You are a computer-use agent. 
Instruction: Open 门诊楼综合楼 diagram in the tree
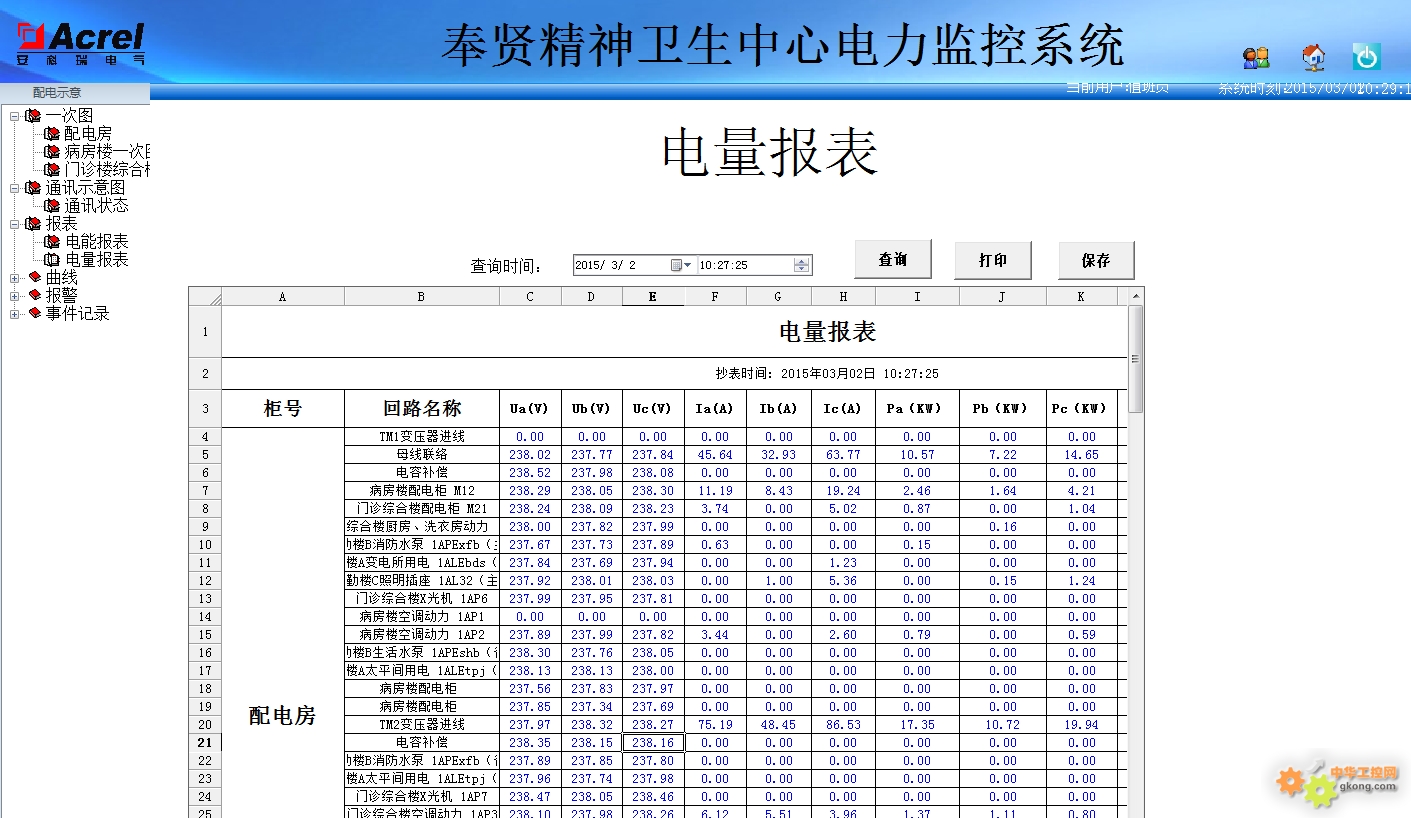tap(107, 169)
